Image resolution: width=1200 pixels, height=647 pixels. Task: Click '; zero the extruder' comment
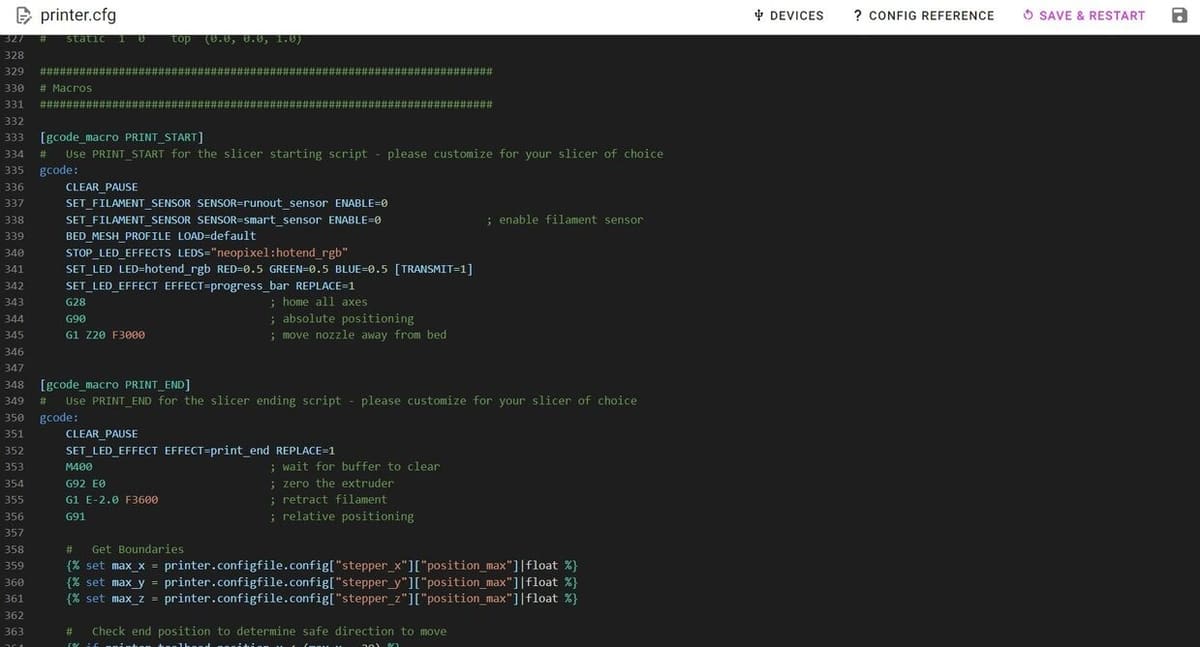click(332, 483)
